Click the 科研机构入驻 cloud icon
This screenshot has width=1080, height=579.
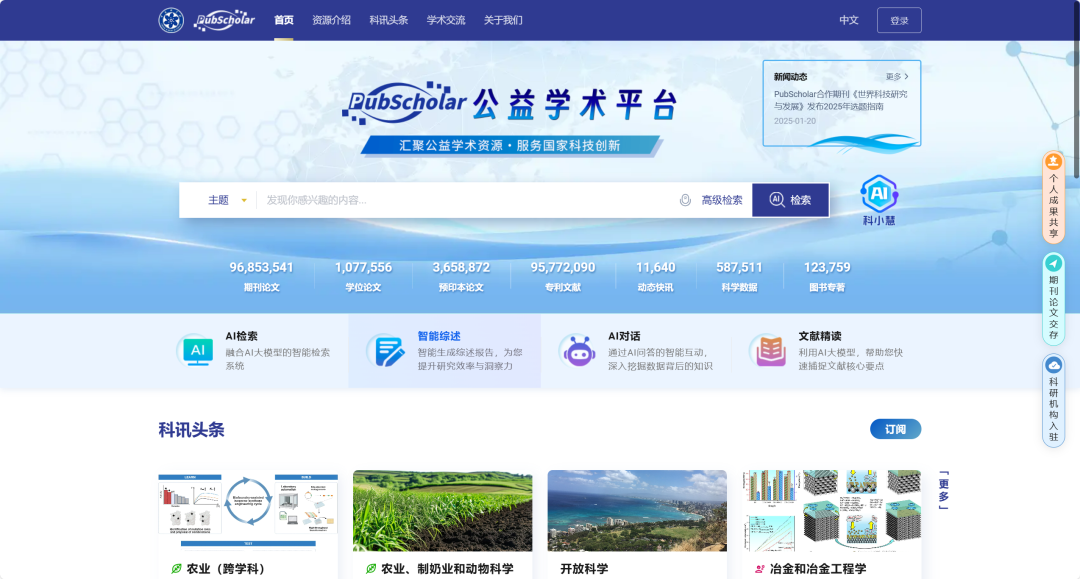click(1053, 366)
